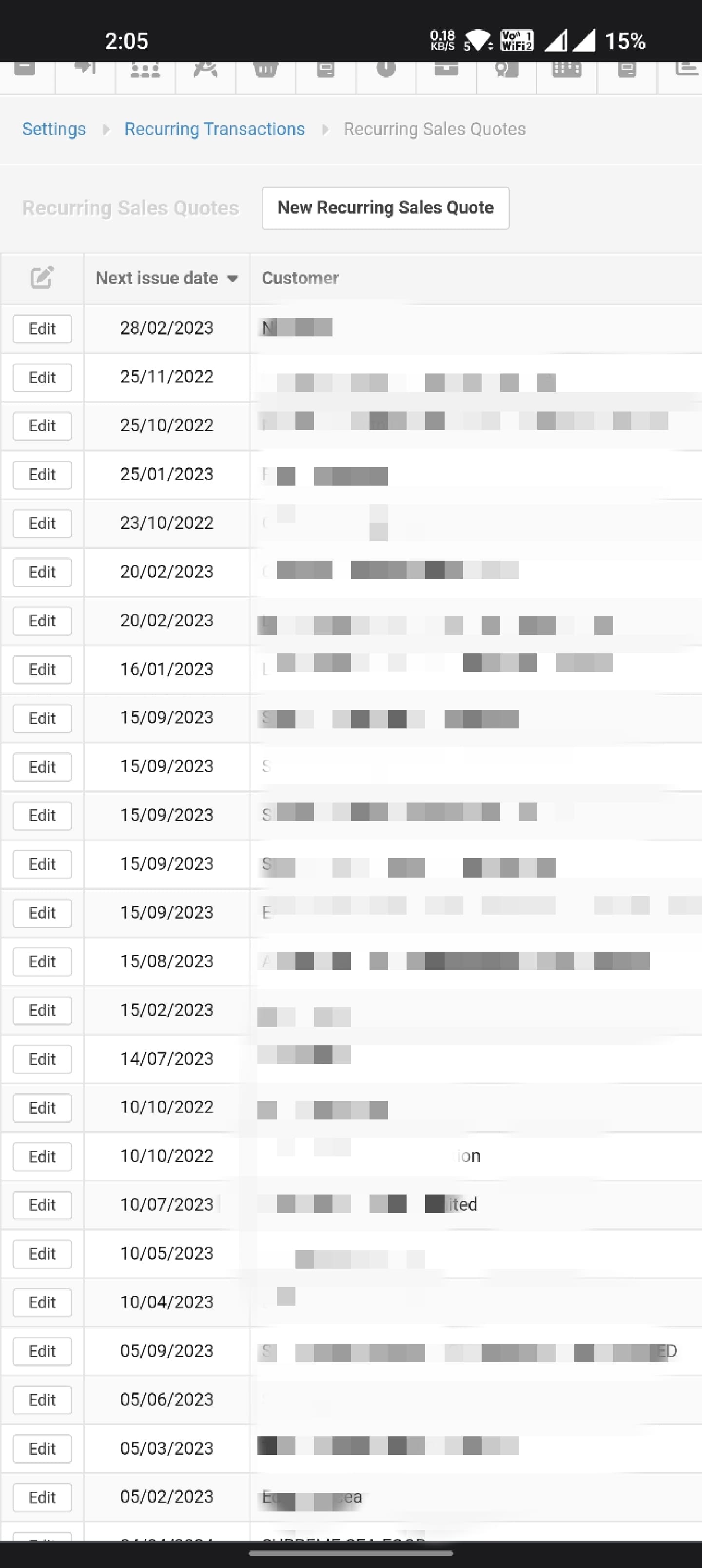702x1568 pixels.
Task: Open Recurring Transactions breadcrumb link
Action: pyautogui.click(x=214, y=129)
